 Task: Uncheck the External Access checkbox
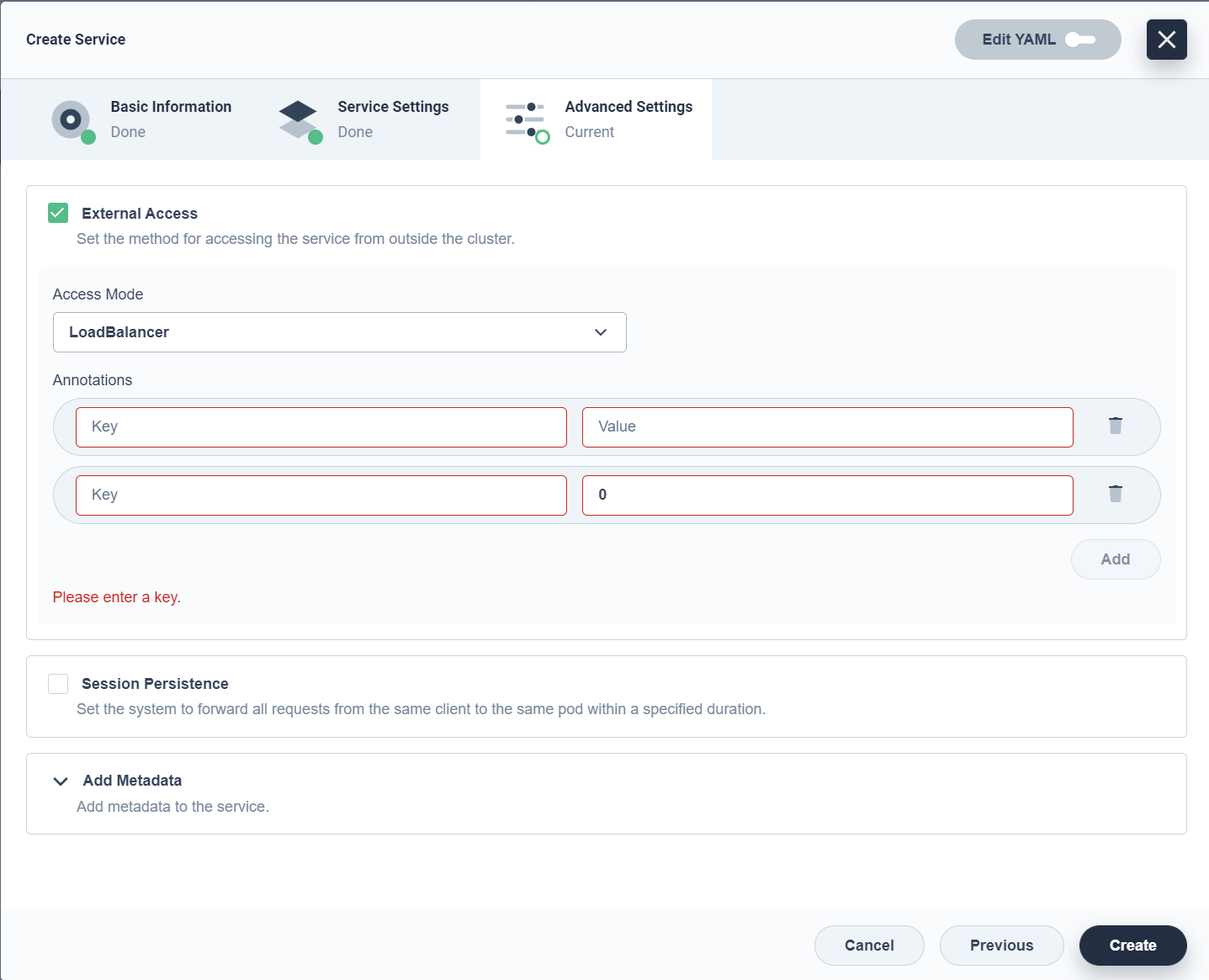[x=57, y=213]
